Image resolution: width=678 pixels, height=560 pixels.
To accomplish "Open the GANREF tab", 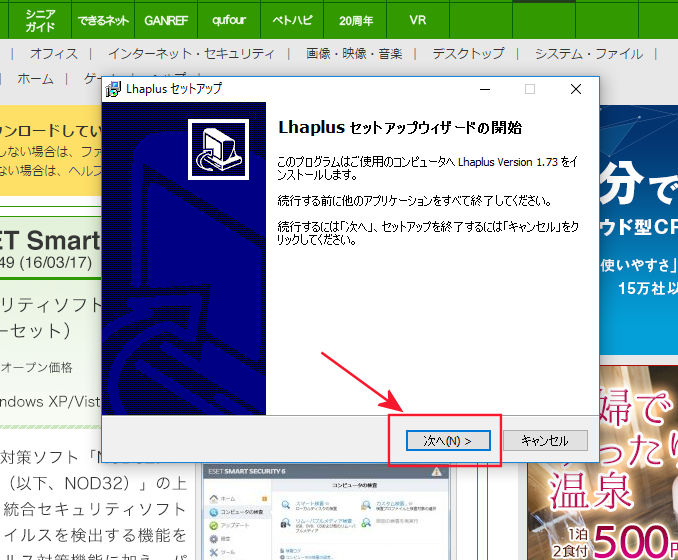I will pos(166,20).
